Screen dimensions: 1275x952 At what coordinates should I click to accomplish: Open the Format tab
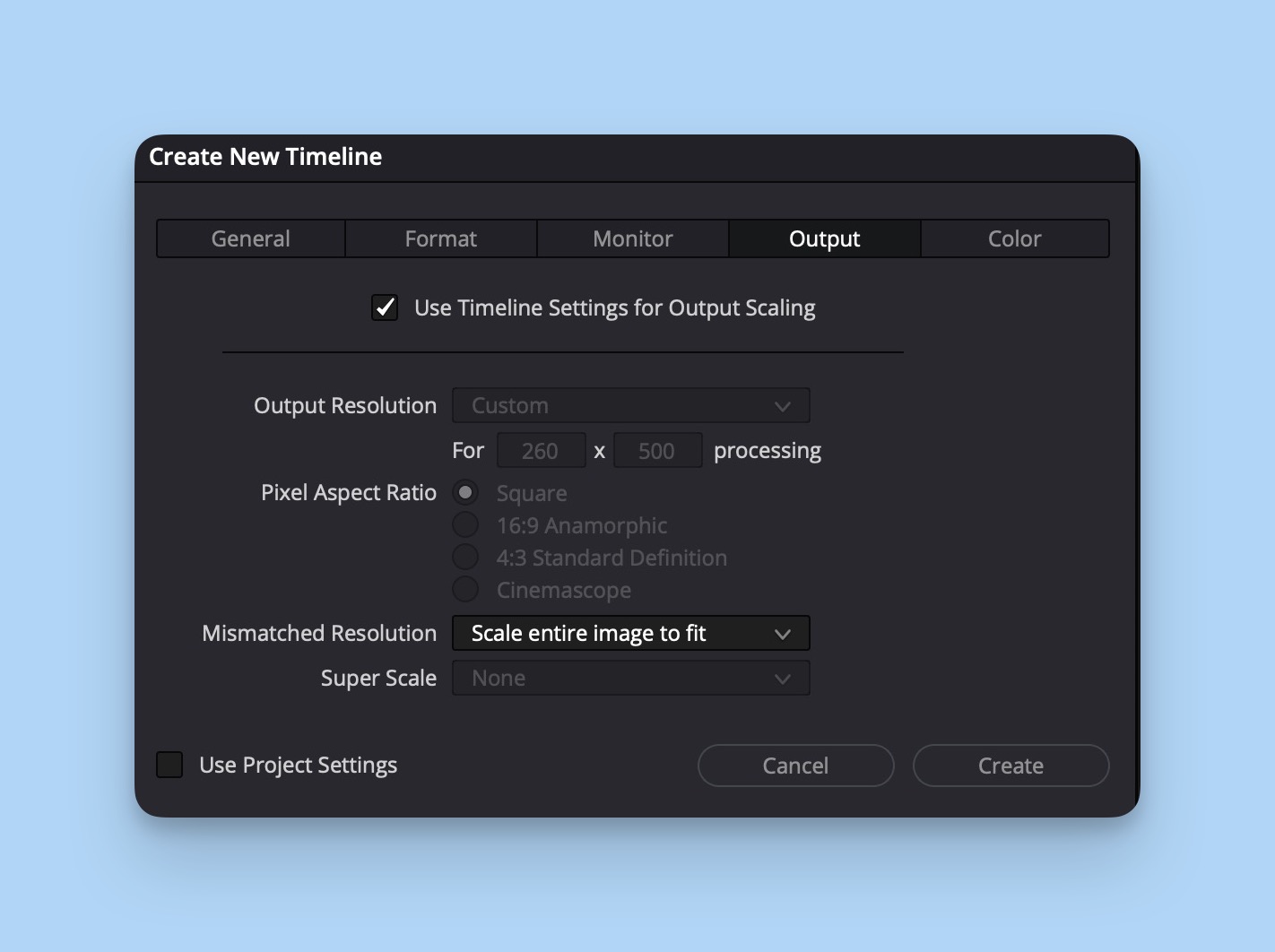point(441,238)
